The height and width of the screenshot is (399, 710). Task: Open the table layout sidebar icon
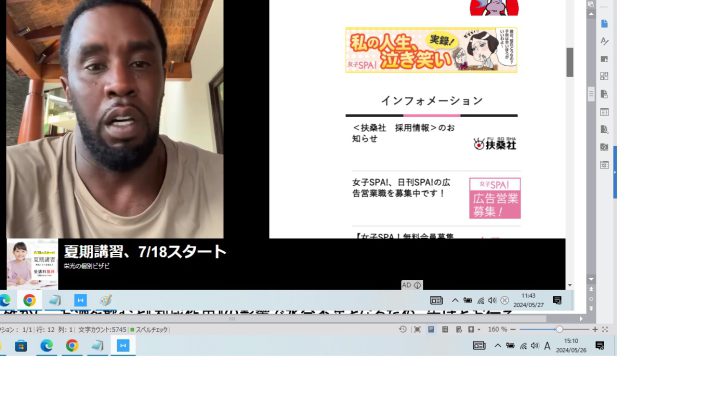coord(604,112)
